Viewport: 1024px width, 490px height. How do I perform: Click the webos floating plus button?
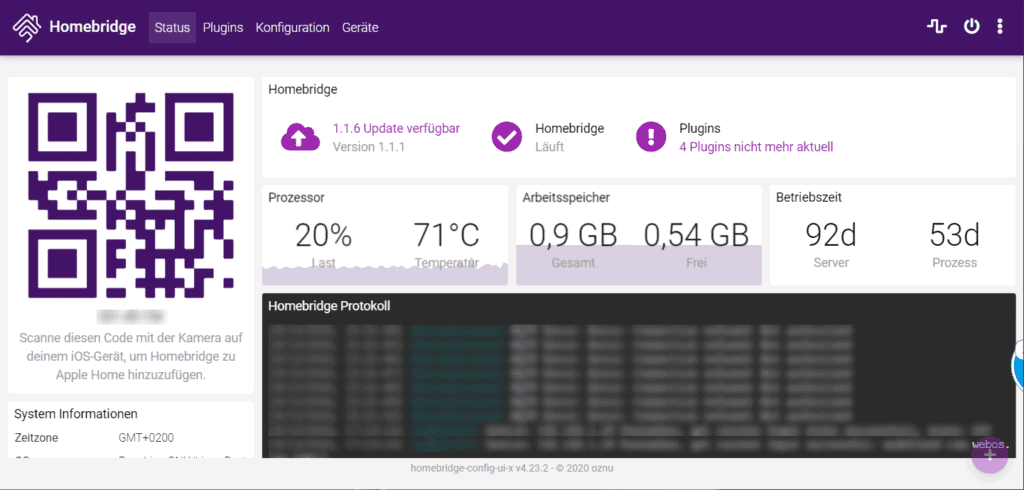coord(990,454)
